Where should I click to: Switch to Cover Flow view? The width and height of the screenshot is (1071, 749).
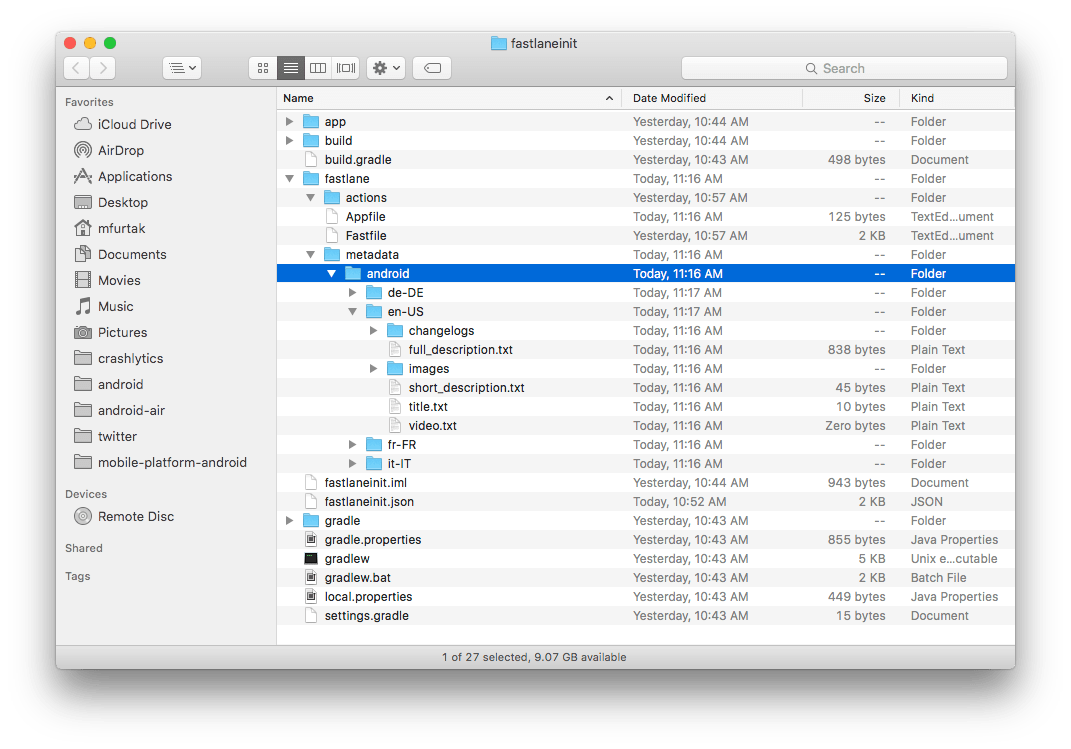click(345, 67)
